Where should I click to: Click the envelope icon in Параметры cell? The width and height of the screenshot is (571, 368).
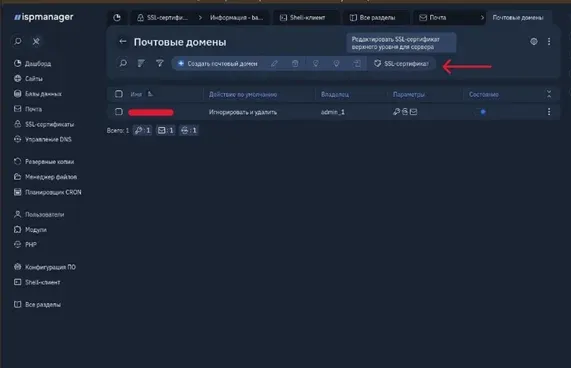click(413, 112)
